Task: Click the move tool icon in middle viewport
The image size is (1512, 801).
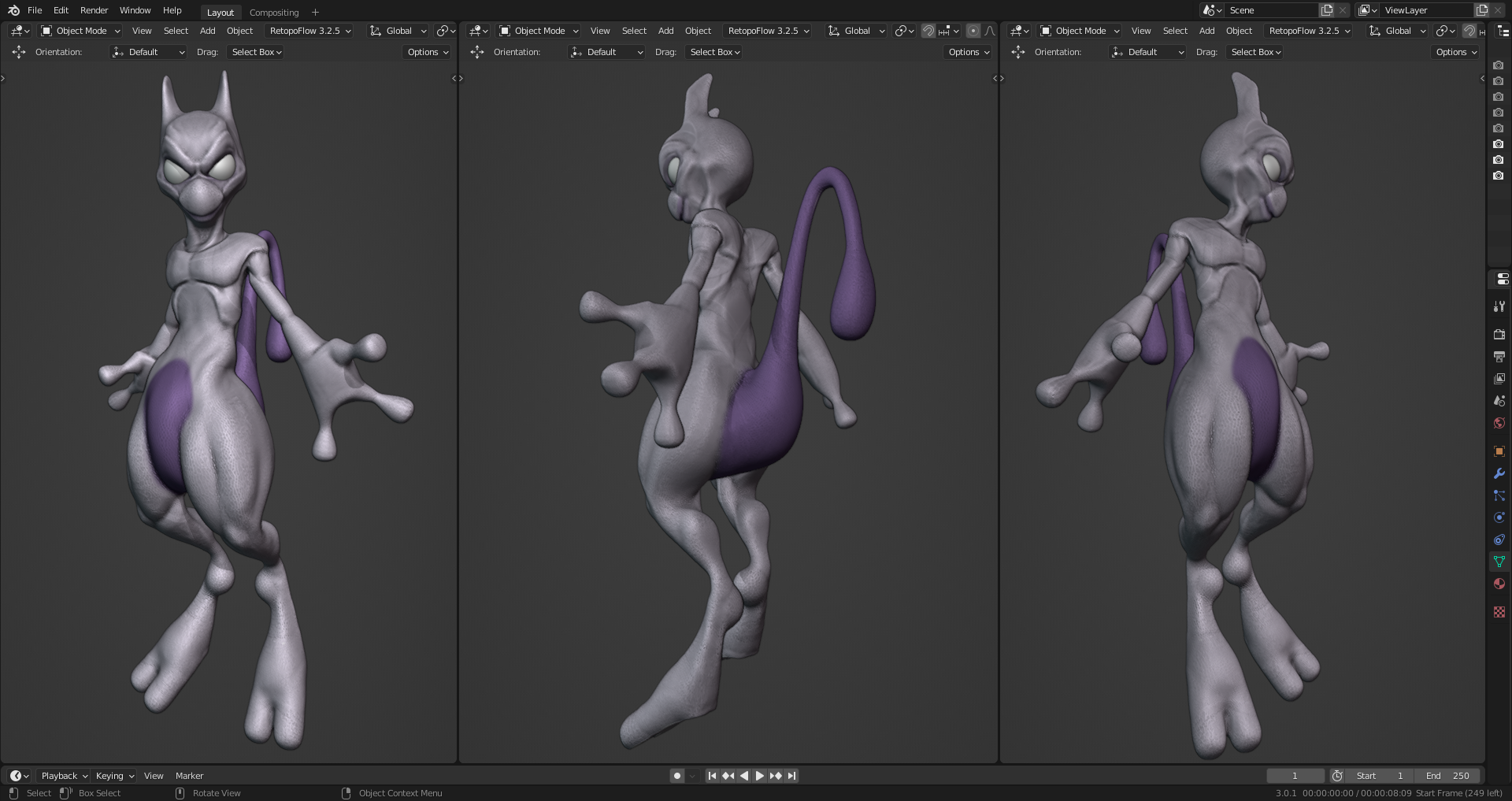Action: [477, 52]
